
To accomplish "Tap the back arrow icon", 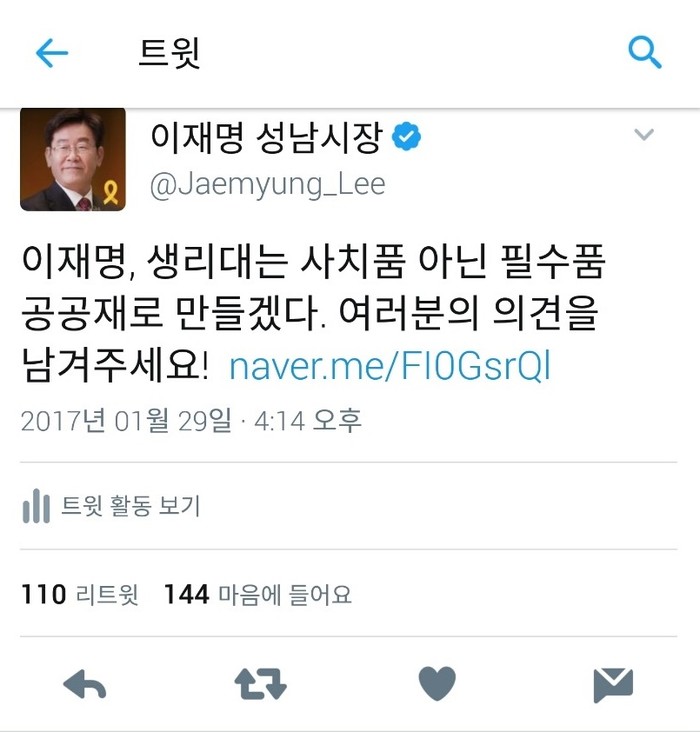I will click(x=52, y=52).
